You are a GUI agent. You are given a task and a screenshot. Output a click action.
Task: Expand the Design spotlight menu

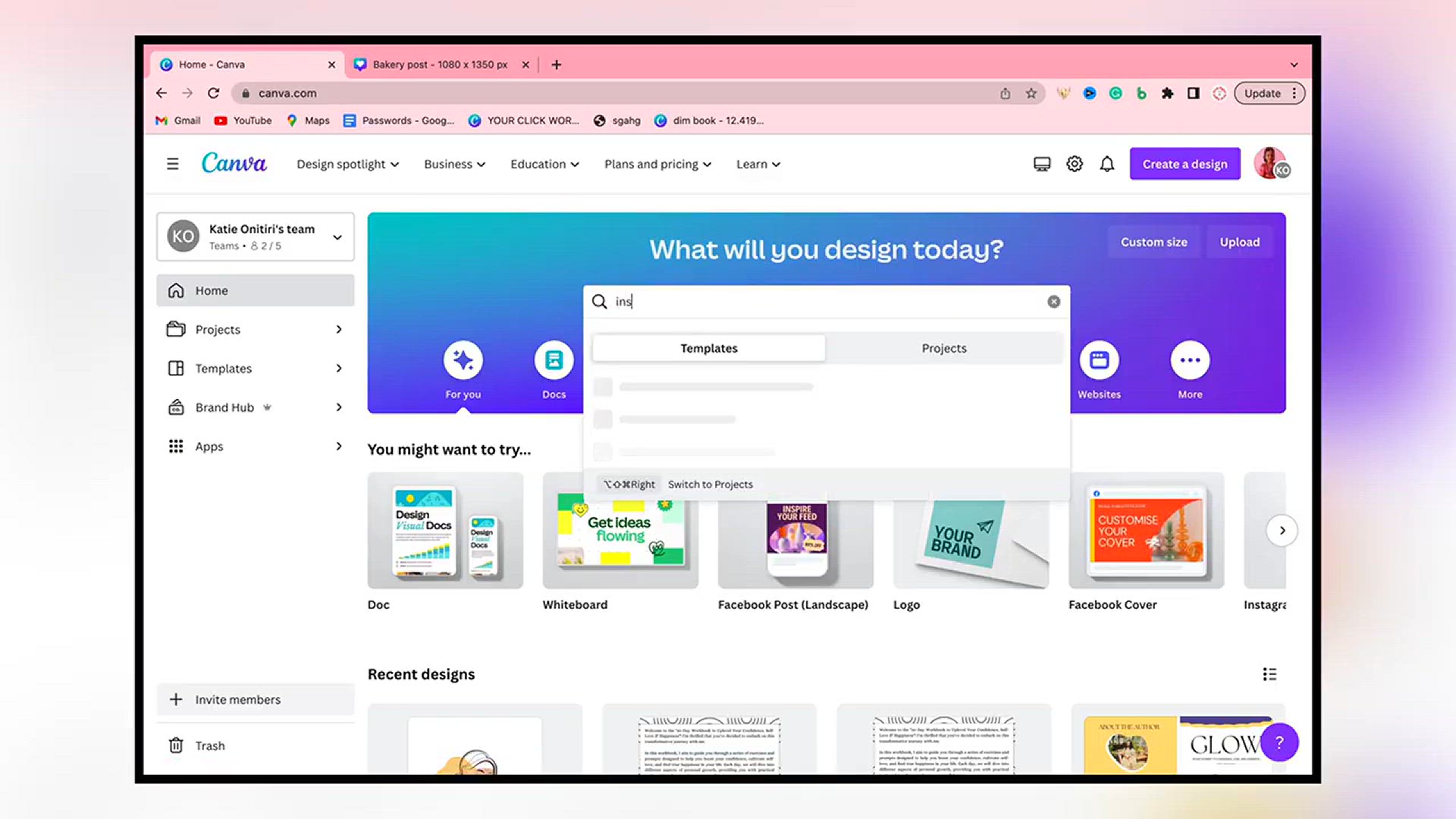[347, 165]
